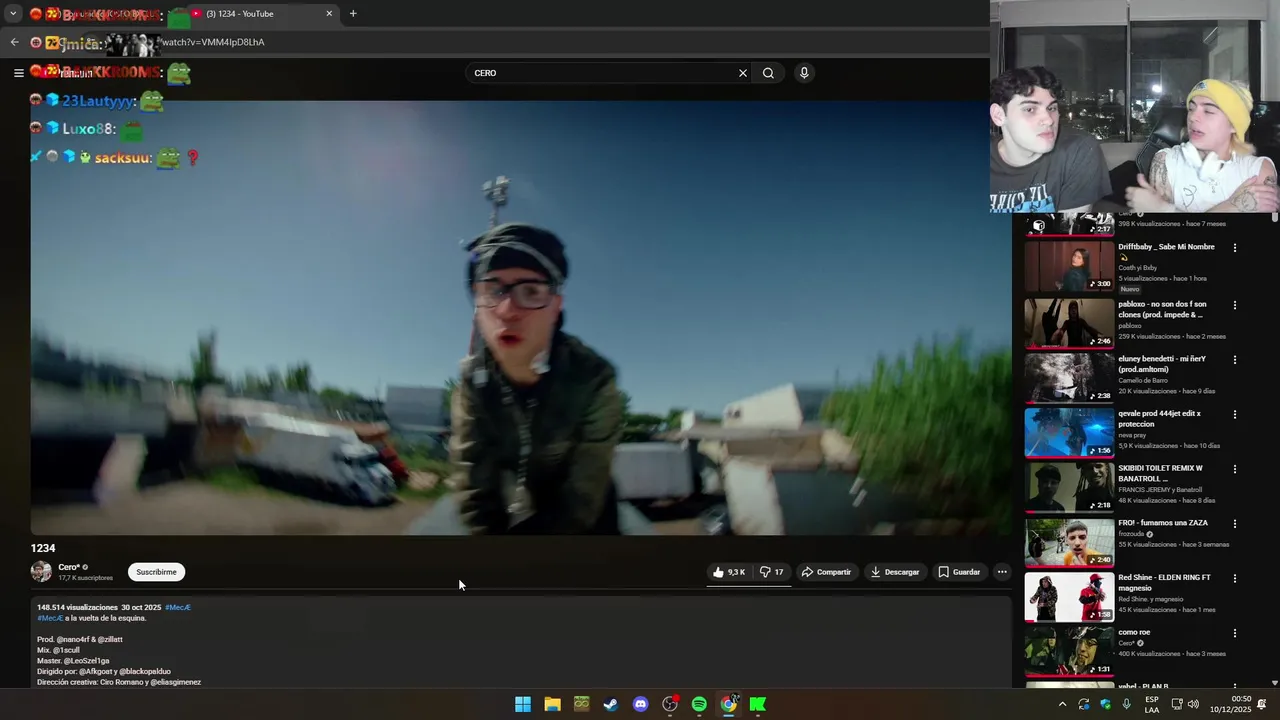The height and width of the screenshot is (720, 1280).
Task: Click the browser address bar URL
Action: coord(213,42)
